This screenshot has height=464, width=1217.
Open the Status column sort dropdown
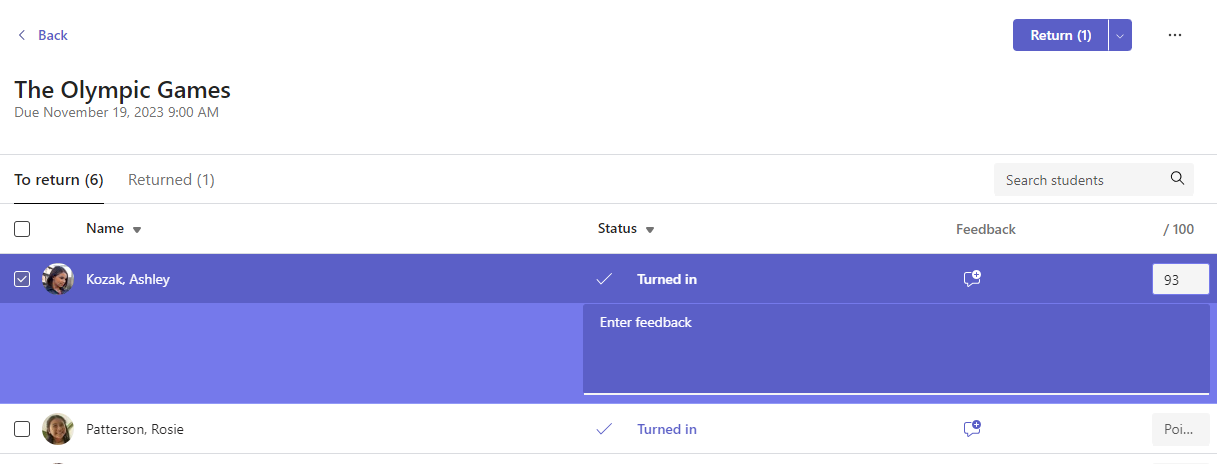(x=650, y=230)
